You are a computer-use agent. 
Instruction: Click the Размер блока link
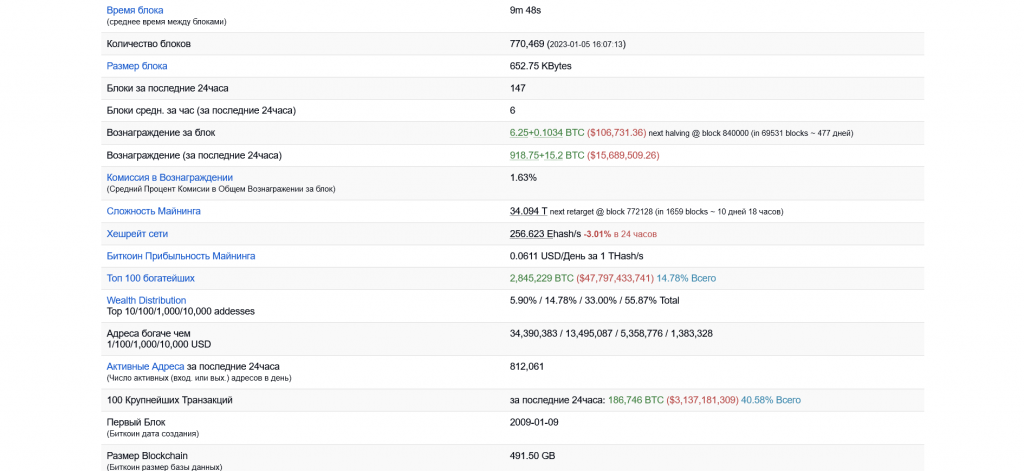(137, 66)
